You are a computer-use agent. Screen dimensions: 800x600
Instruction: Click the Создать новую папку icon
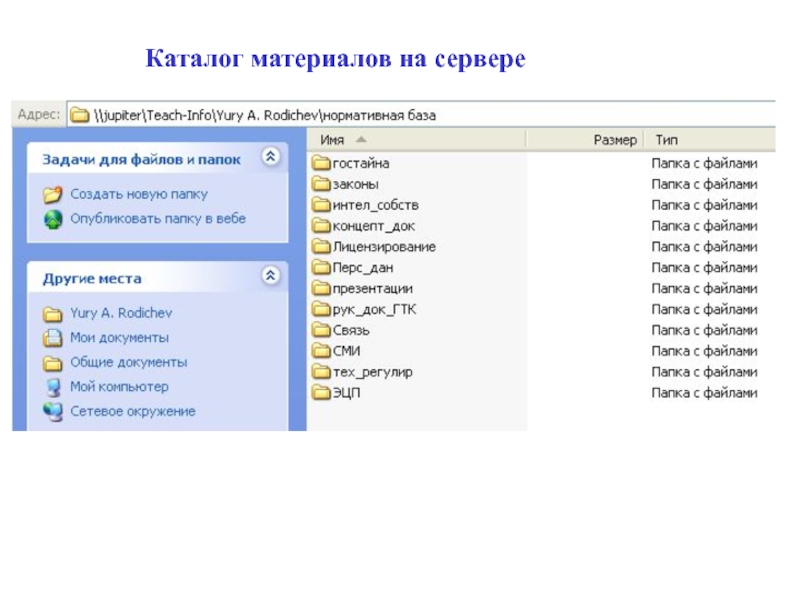53,194
